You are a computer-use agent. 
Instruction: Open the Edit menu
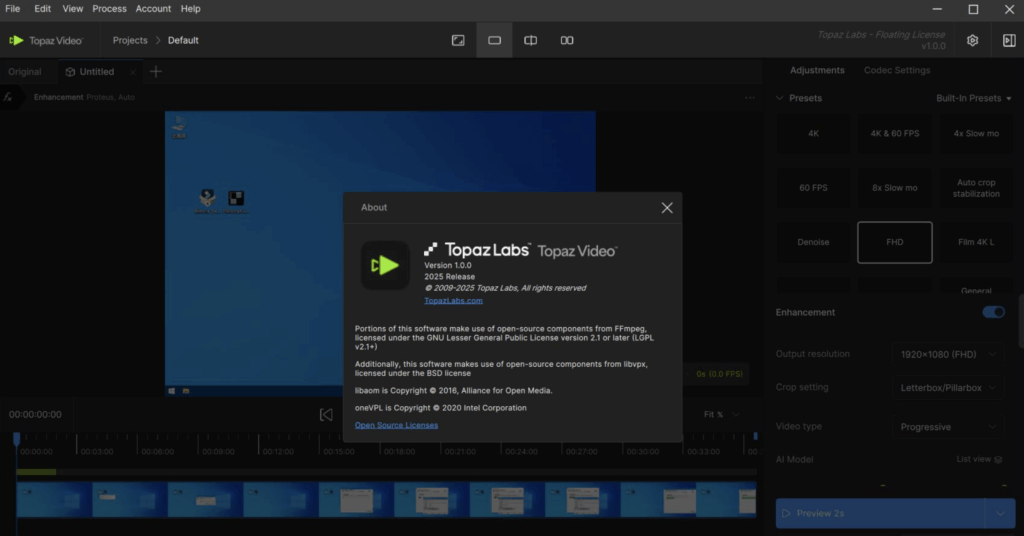pyautogui.click(x=42, y=8)
